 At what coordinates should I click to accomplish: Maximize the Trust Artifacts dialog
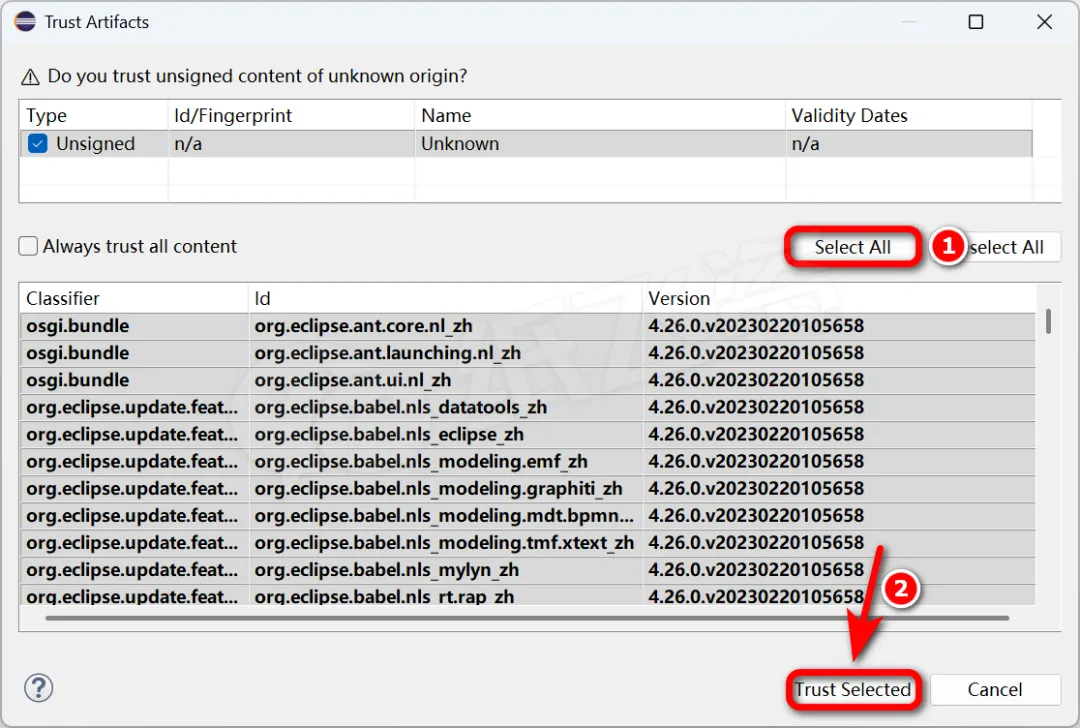coord(975,22)
